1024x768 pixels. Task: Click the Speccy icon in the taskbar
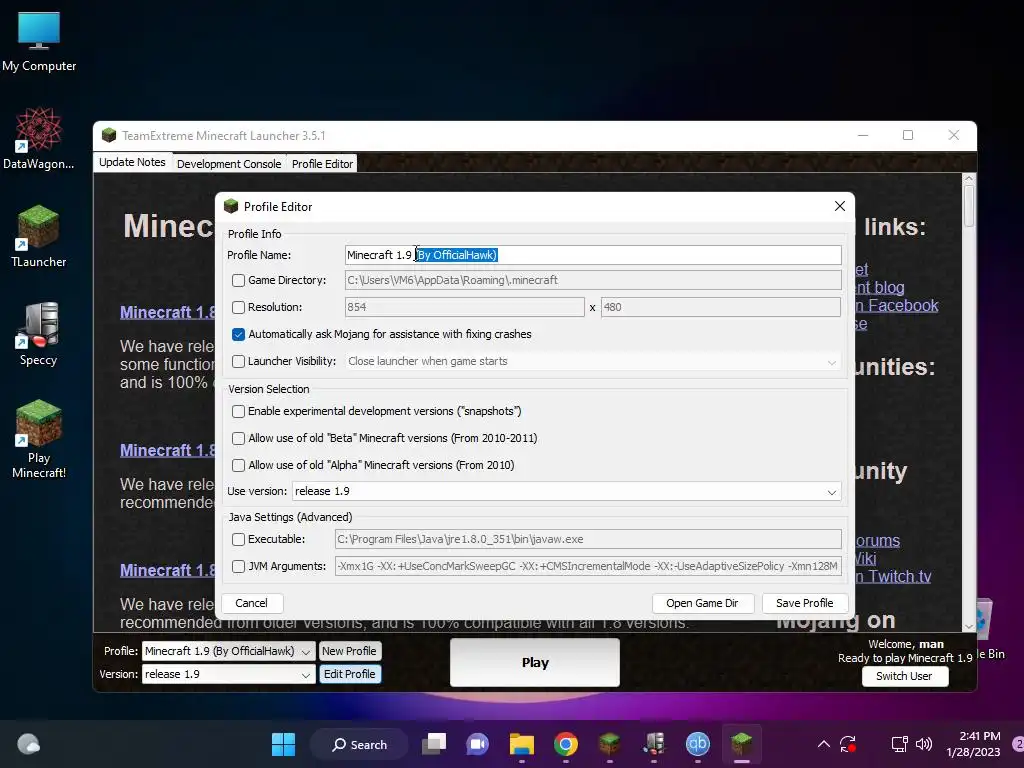coord(654,744)
